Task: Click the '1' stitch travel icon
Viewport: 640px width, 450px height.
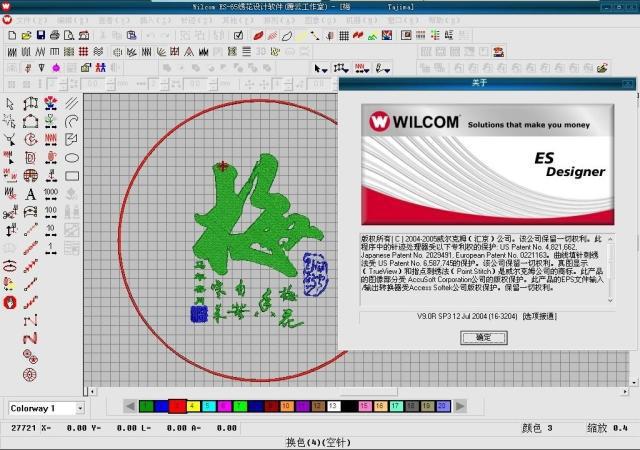Action: point(51,248)
